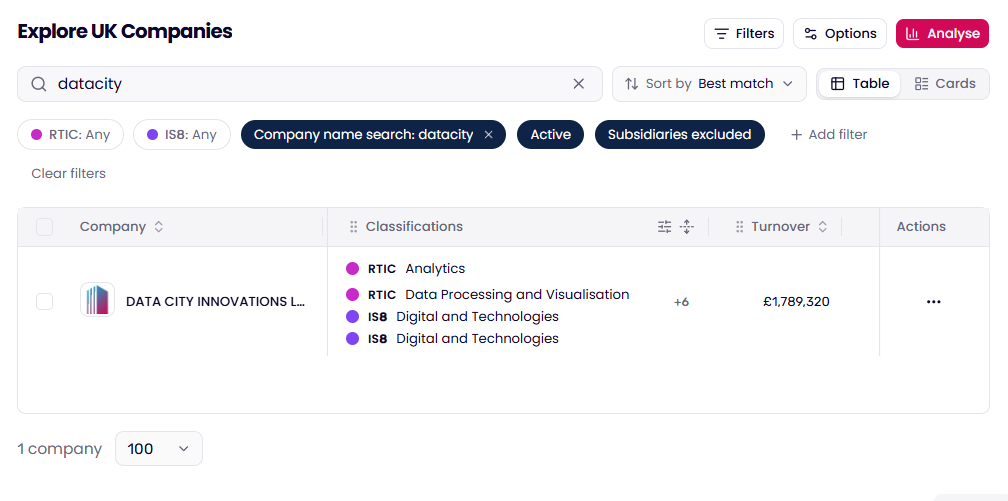This screenshot has height=501, width=1008.
Task: Click the Table grid icon
Action: [x=838, y=84]
